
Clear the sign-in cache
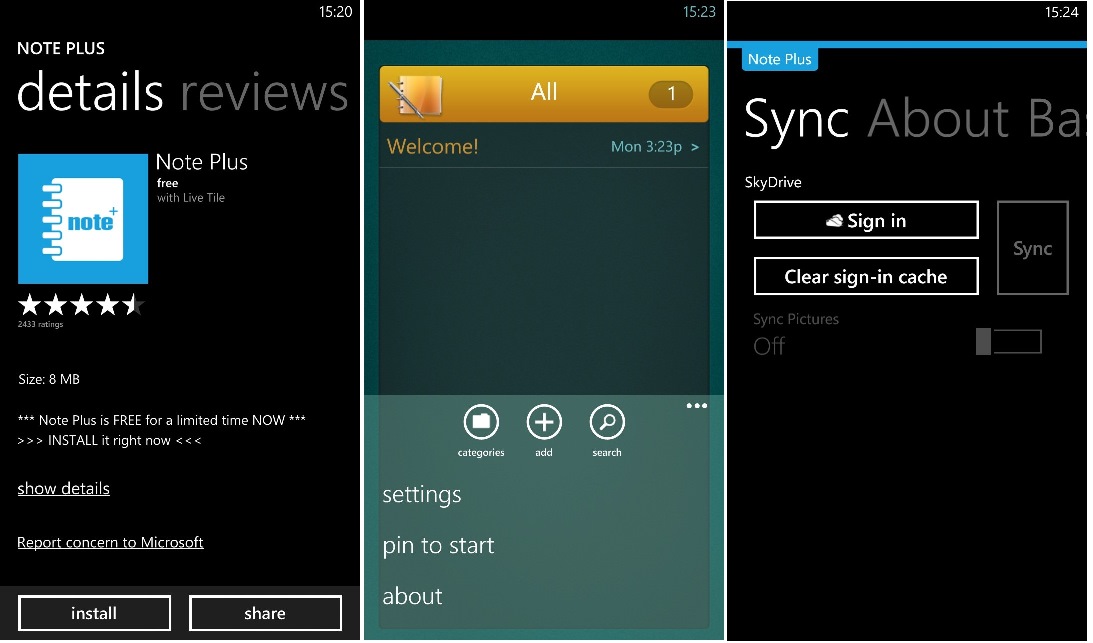pos(866,276)
